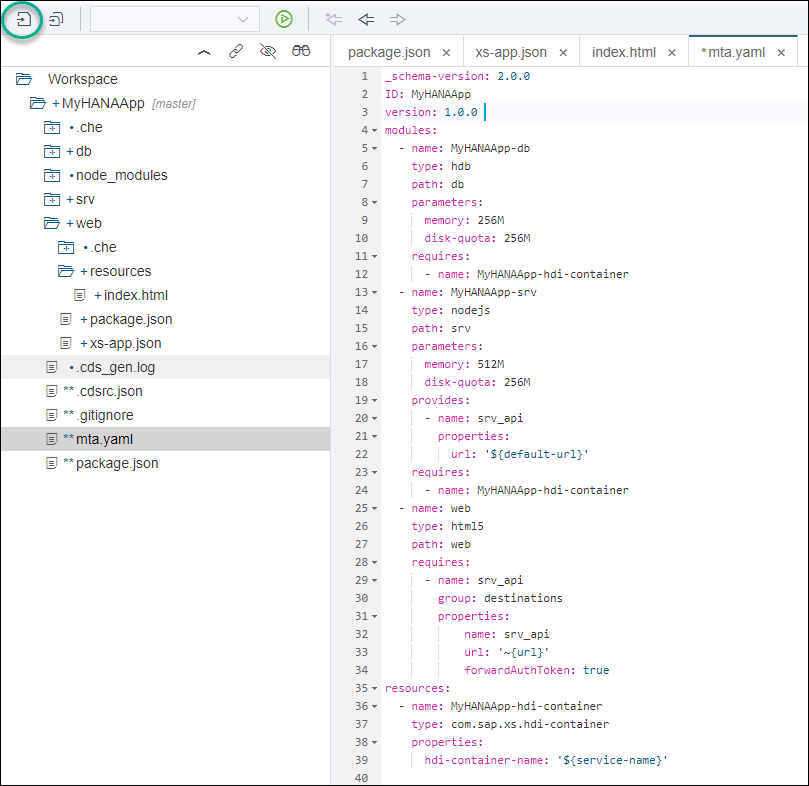The height and width of the screenshot is (786, 809).
Task: Close the index.html tab
Action: coord(672,53)
